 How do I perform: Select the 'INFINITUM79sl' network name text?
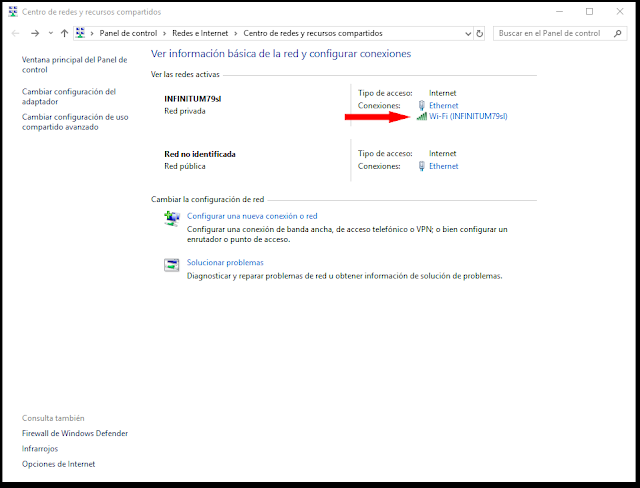coord(193,99)
